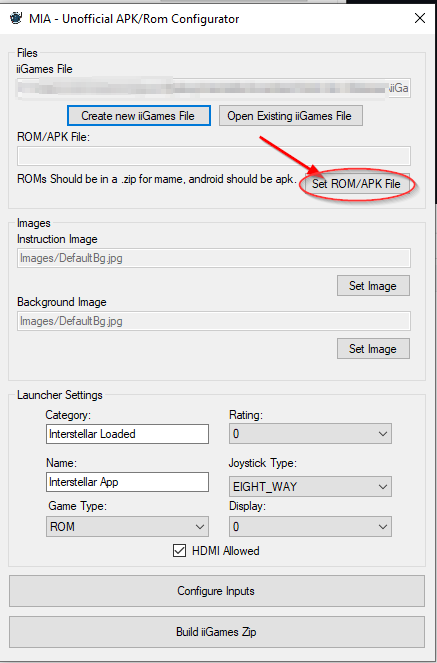Screen dimensions: 437x663
Task: Click the 'ROM/APK File:' label
Action: (53, 137)
